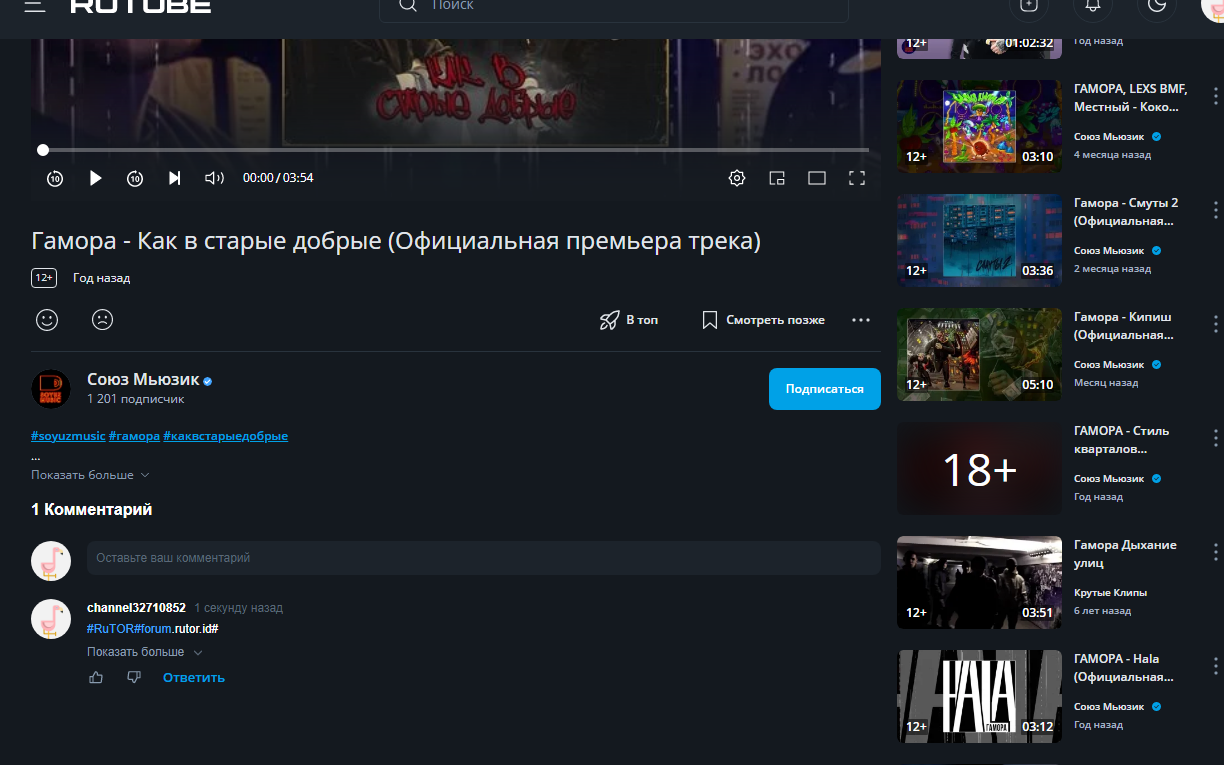
Task: Open Крутые Клипы channel link
Action: click(x=1110, y=593)
